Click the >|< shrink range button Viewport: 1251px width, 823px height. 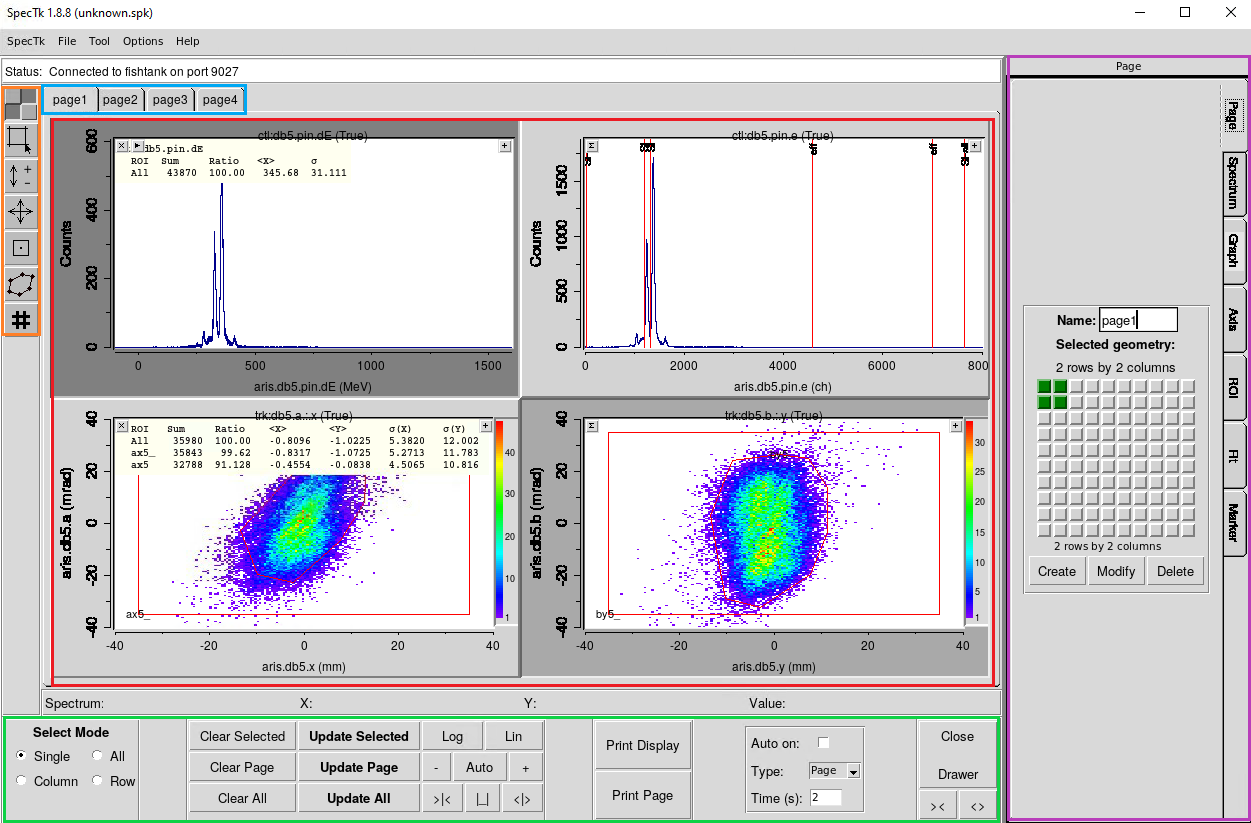(x=441, y=799)
